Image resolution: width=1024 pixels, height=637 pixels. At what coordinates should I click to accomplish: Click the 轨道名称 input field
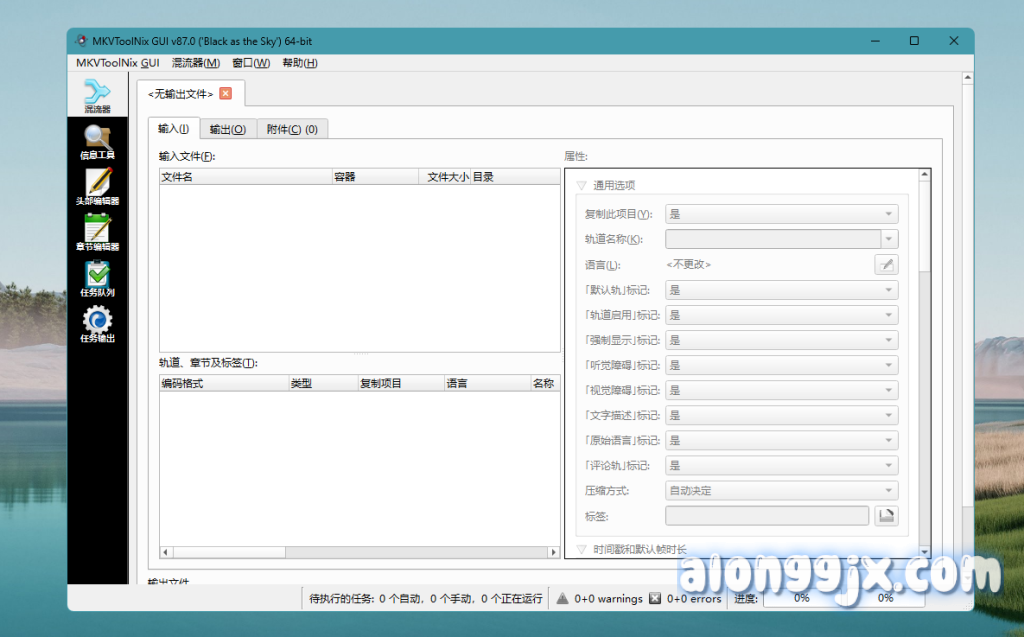click(772, 239)
